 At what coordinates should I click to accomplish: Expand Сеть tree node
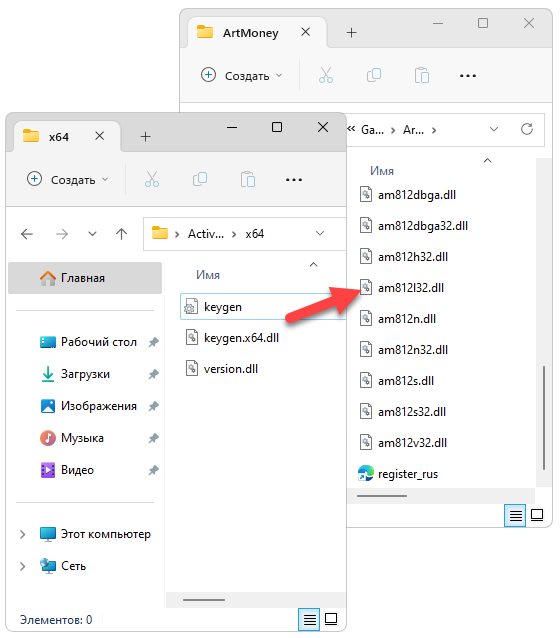[x=22, y=566]
